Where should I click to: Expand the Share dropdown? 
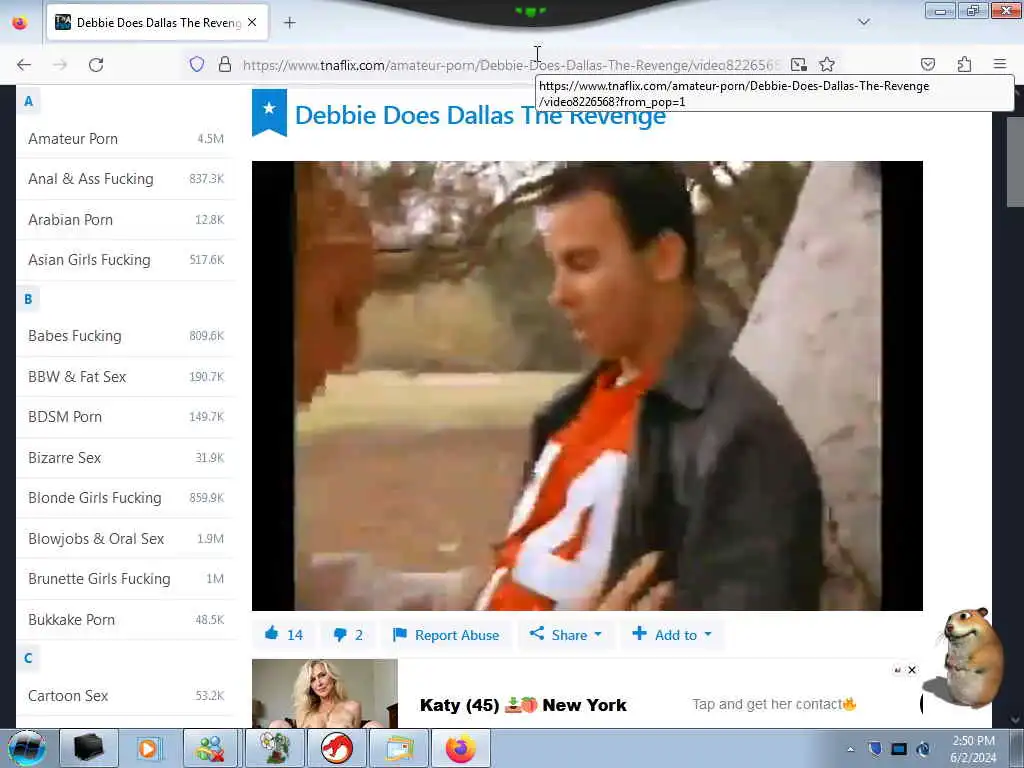point(566,635)
